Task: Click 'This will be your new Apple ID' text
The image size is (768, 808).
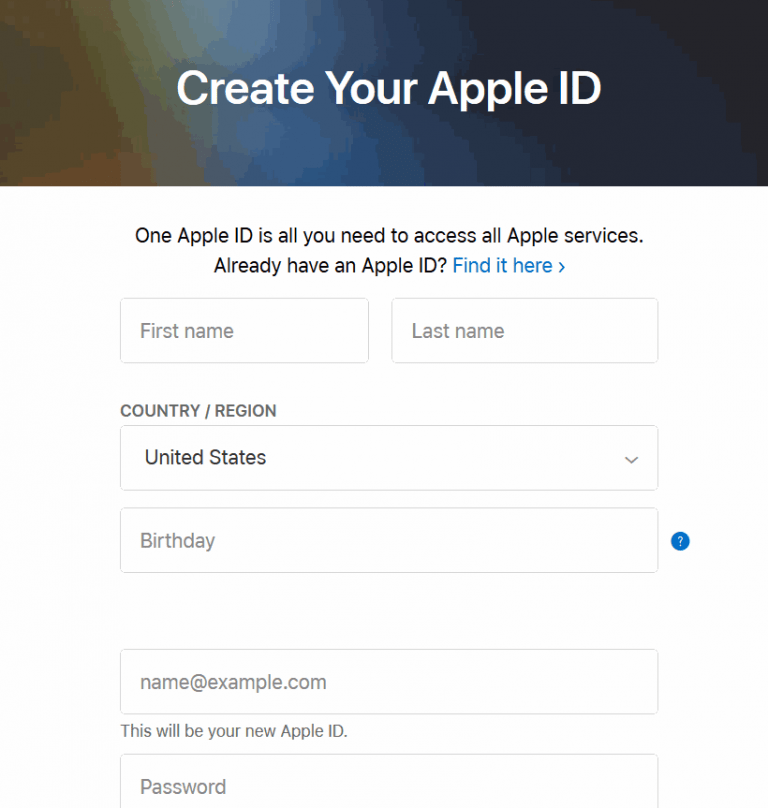Action: coord(234,731)
